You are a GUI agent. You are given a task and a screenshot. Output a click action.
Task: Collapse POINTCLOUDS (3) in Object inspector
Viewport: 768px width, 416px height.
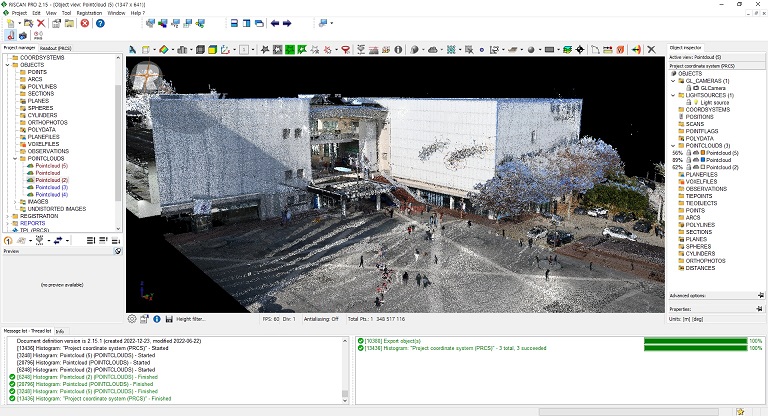coord(673,146)
